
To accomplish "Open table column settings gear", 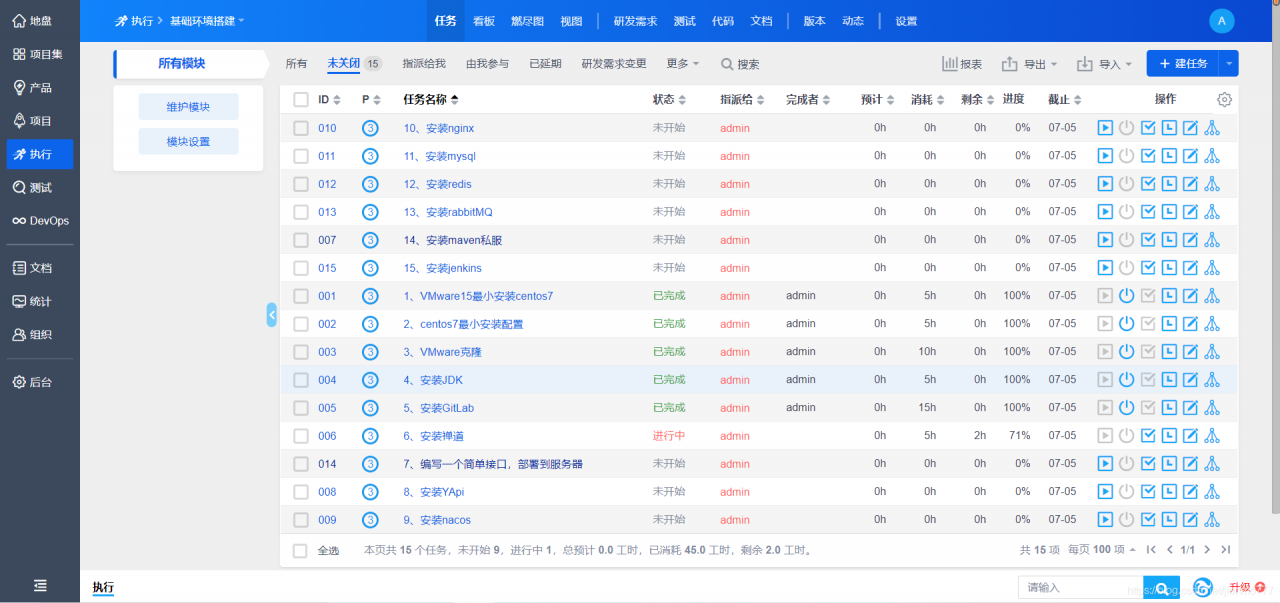I will click(1225, 100).
